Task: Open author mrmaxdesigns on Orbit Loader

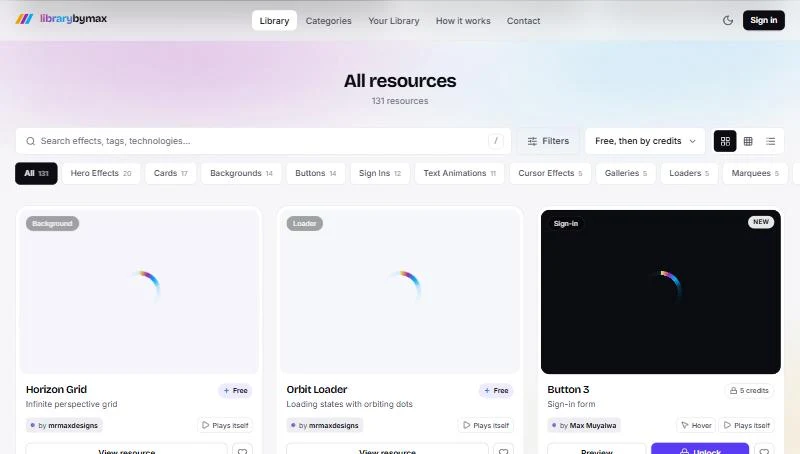Action: tap(324, 425)
